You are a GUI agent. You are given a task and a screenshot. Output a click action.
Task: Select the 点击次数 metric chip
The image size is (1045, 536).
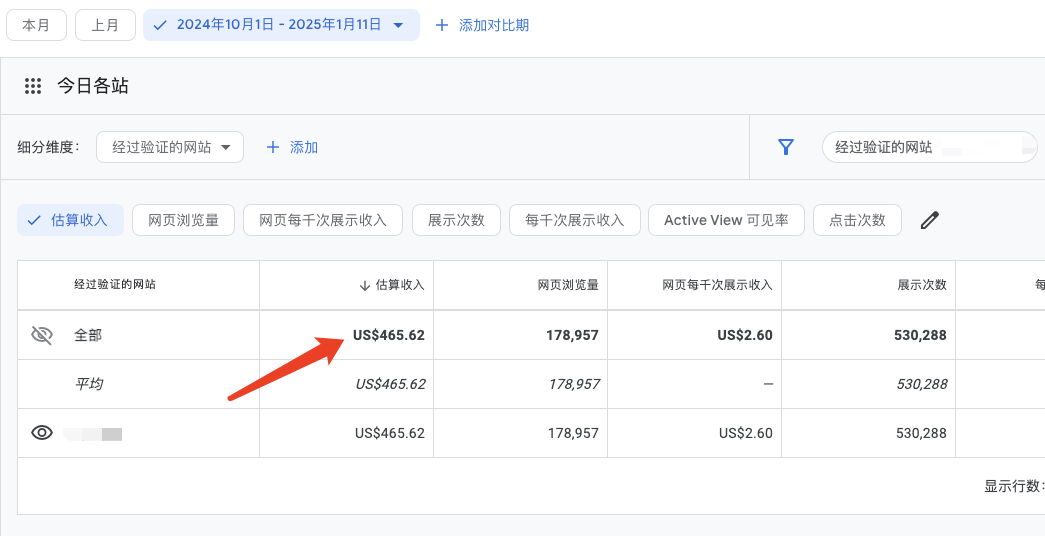pos(857,220)
